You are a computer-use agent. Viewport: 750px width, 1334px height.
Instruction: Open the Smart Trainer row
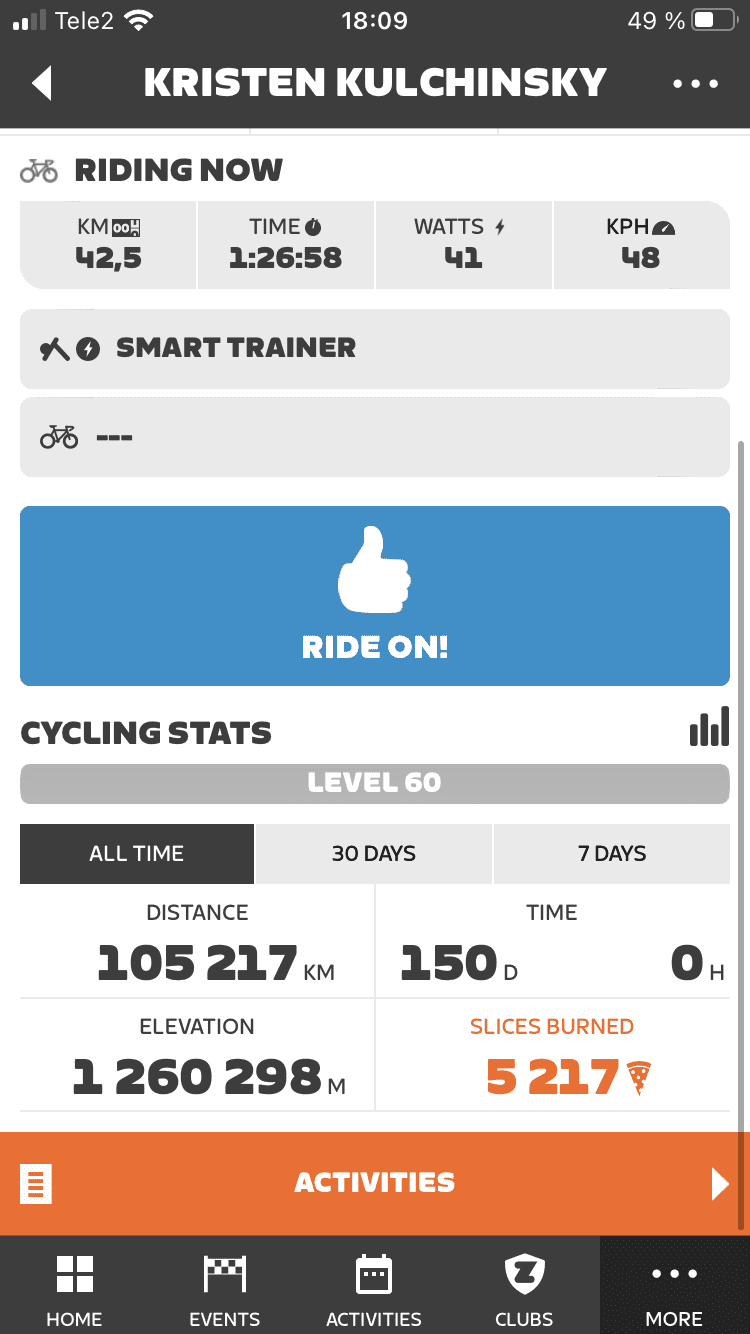pyautogui.click(x=374, y=348)
